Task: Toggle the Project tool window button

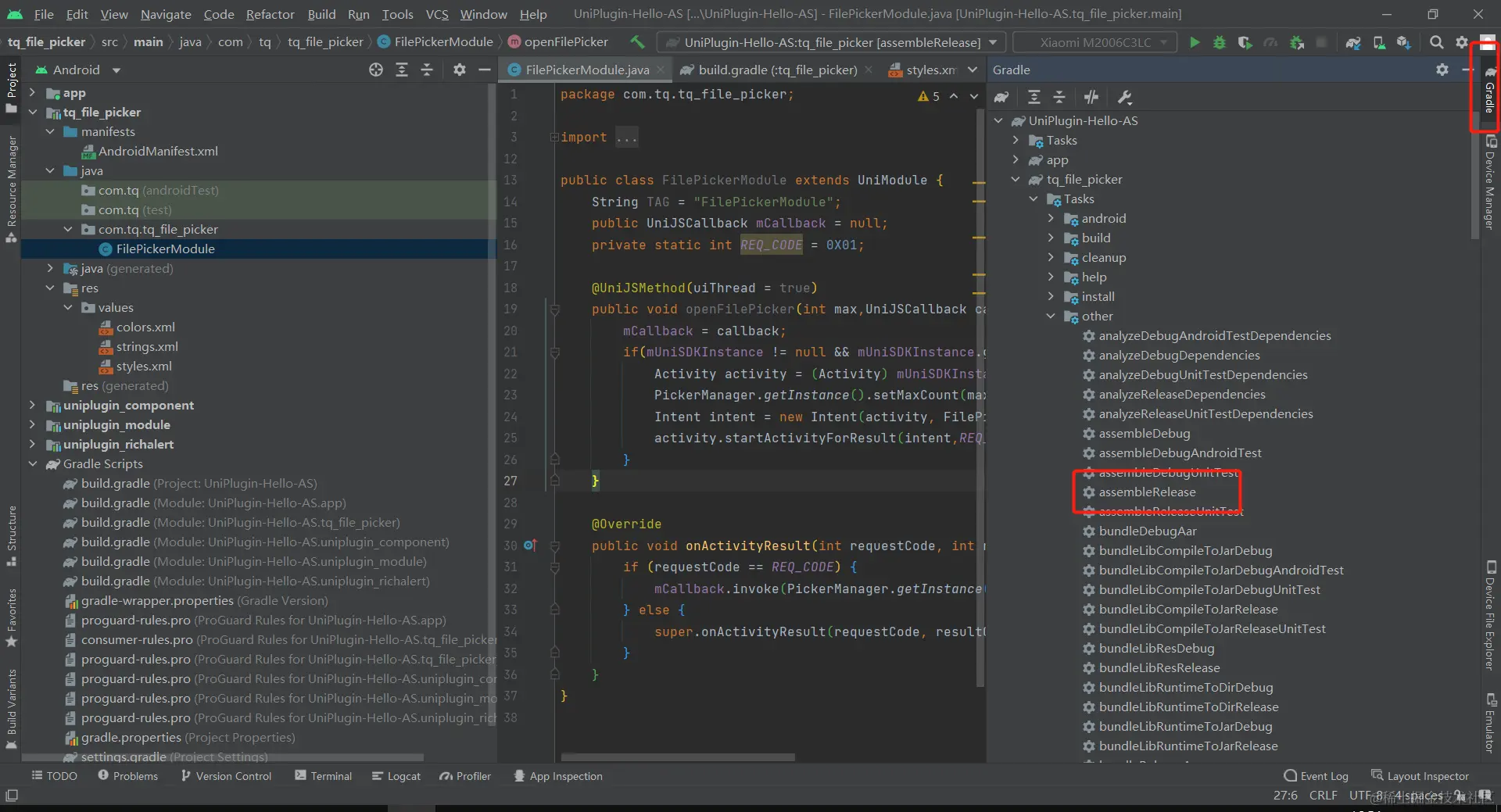Action: click(x=11, y=86)
